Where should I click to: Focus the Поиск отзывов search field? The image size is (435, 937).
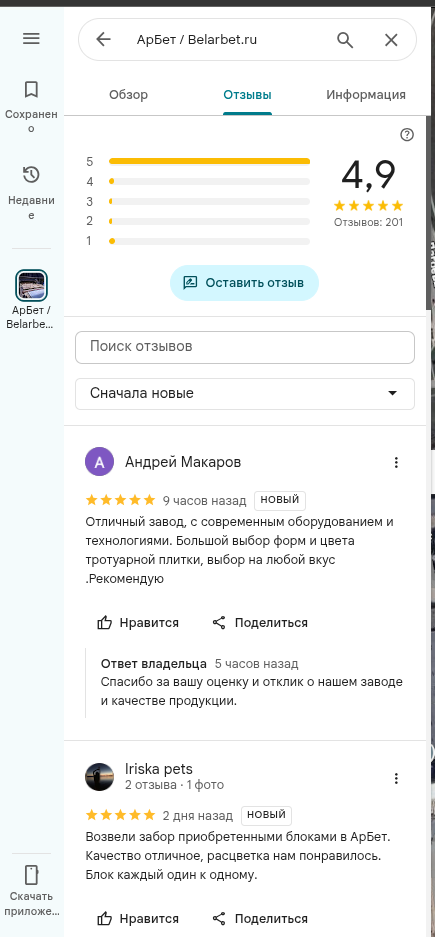click(245, 347)
